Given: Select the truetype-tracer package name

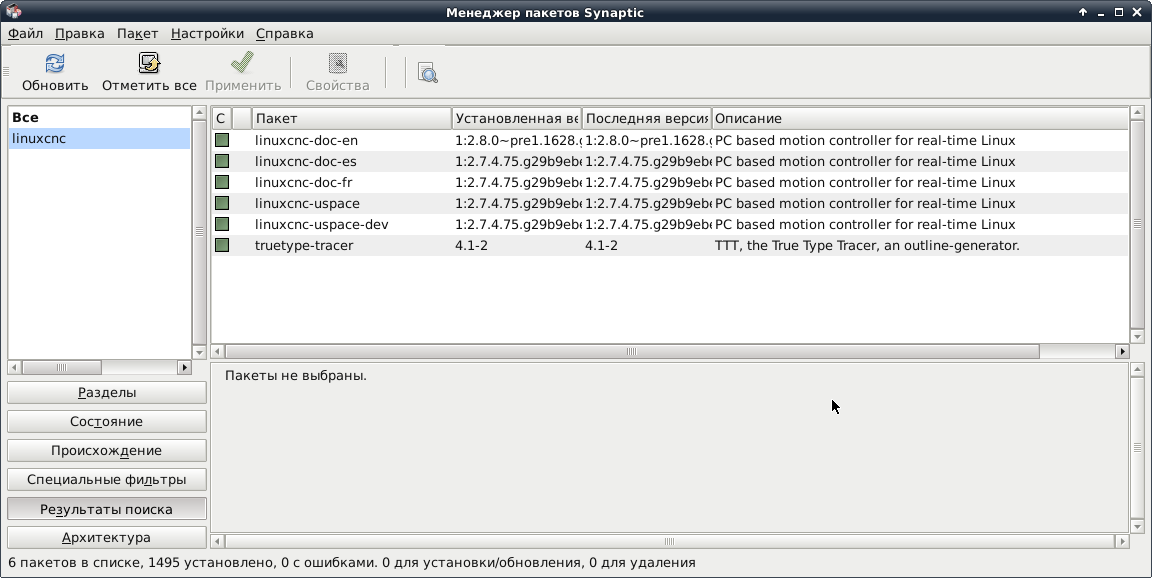Looking at the screenshot, I should [x=304, y=245].
